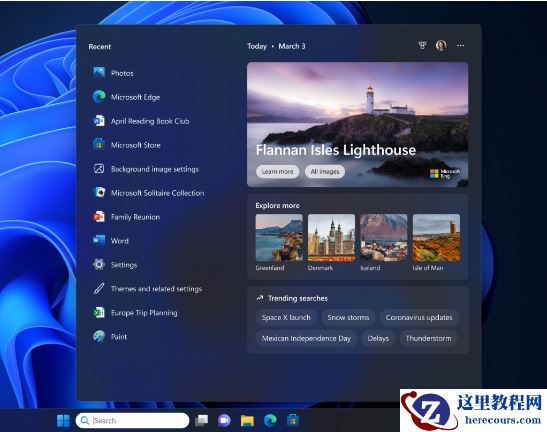
Task: Select the Thunderstorm trending search
Action: coord(428,338)
